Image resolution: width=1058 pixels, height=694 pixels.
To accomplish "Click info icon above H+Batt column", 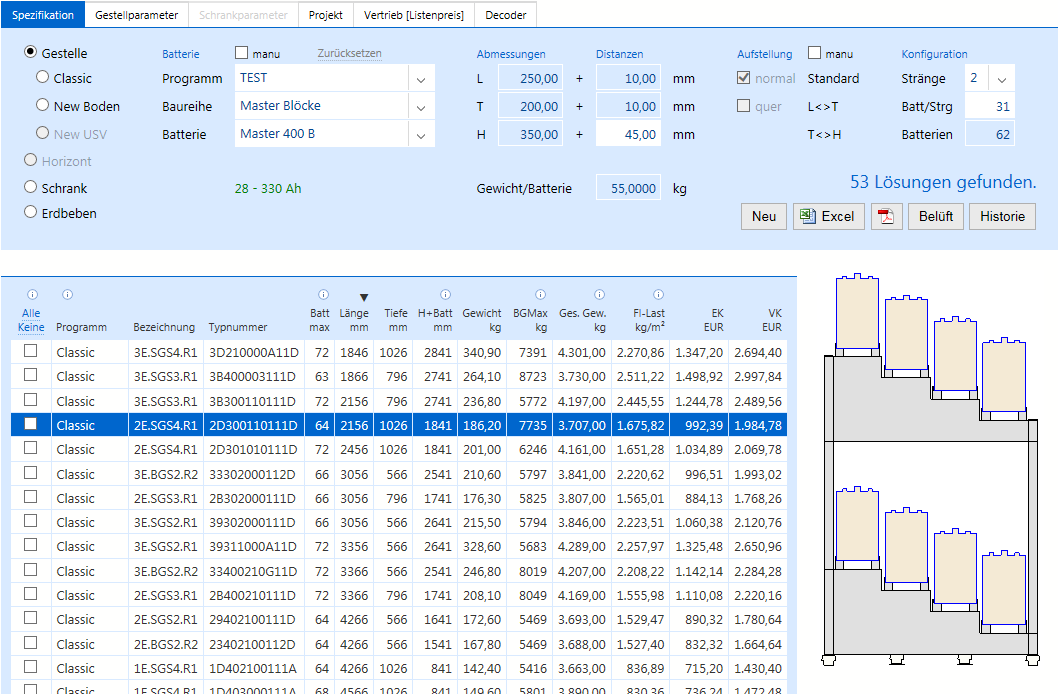I will [x=445, y=295].
